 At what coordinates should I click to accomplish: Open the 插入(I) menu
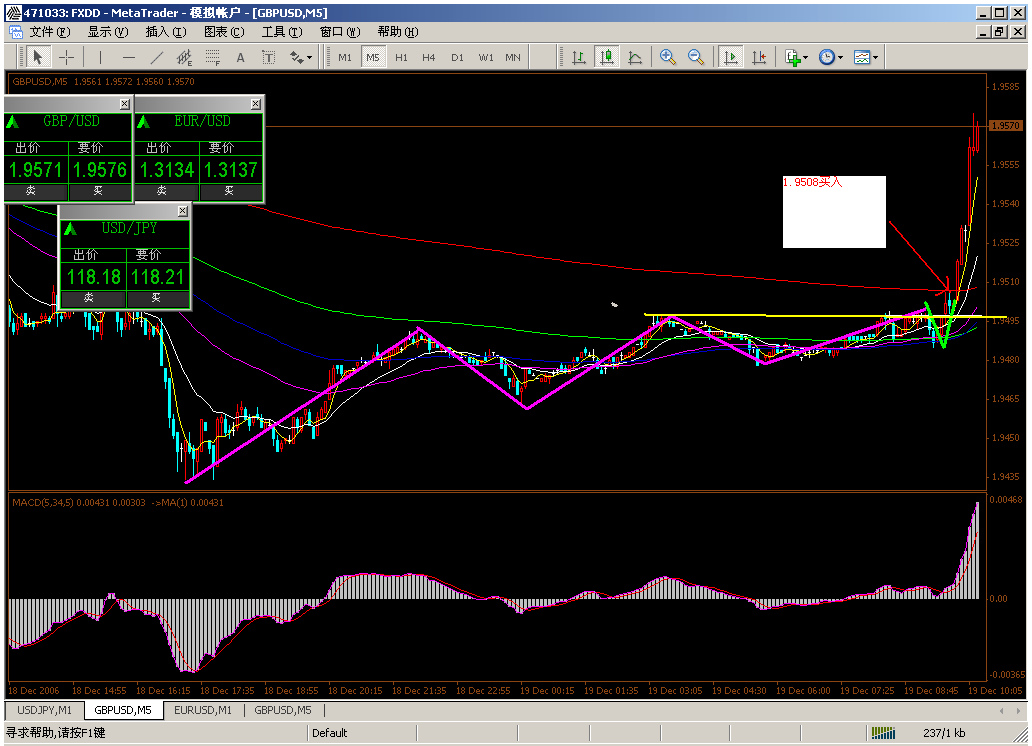166,32
